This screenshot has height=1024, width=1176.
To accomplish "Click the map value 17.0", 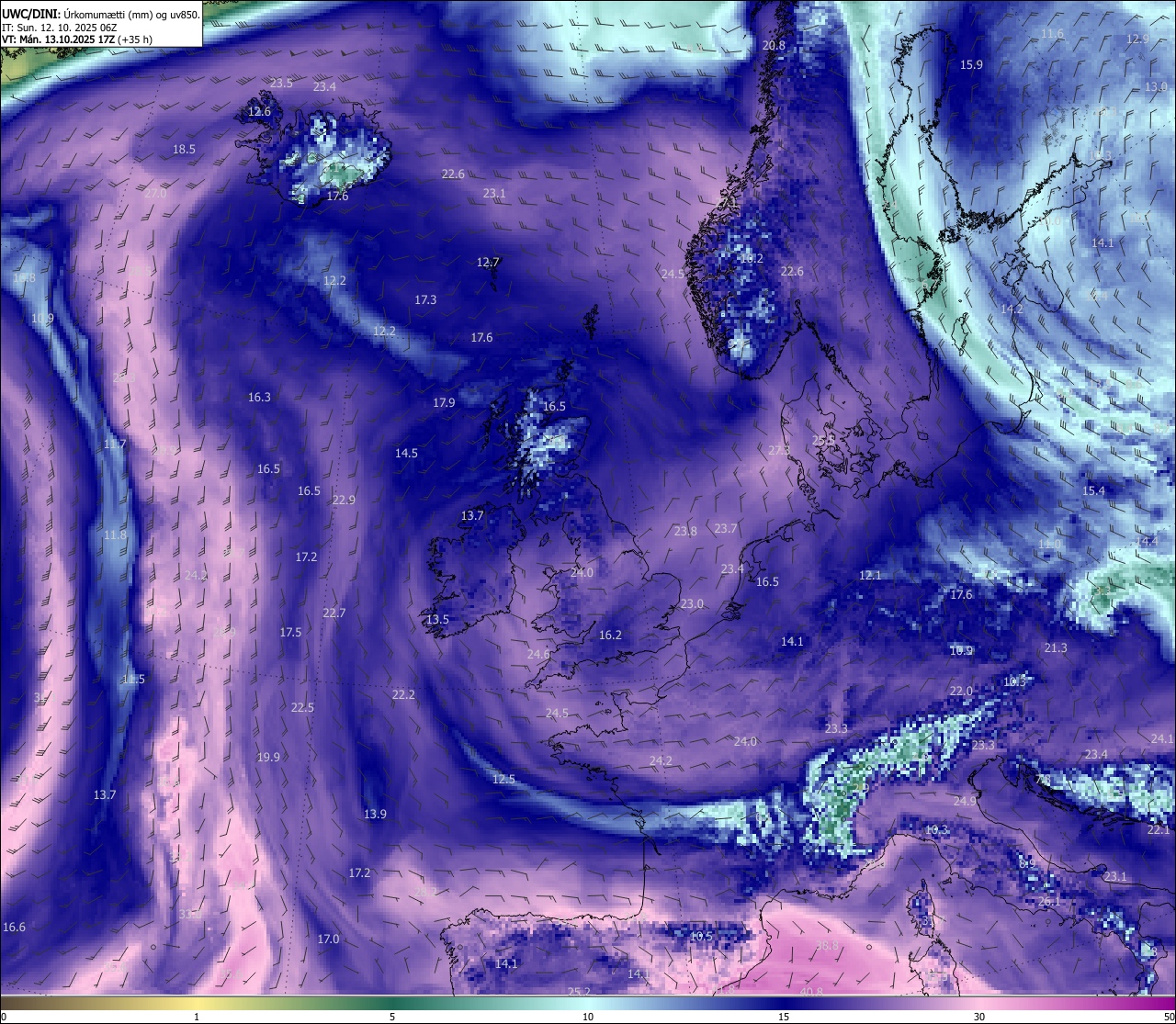I will (x=328, y=939).
